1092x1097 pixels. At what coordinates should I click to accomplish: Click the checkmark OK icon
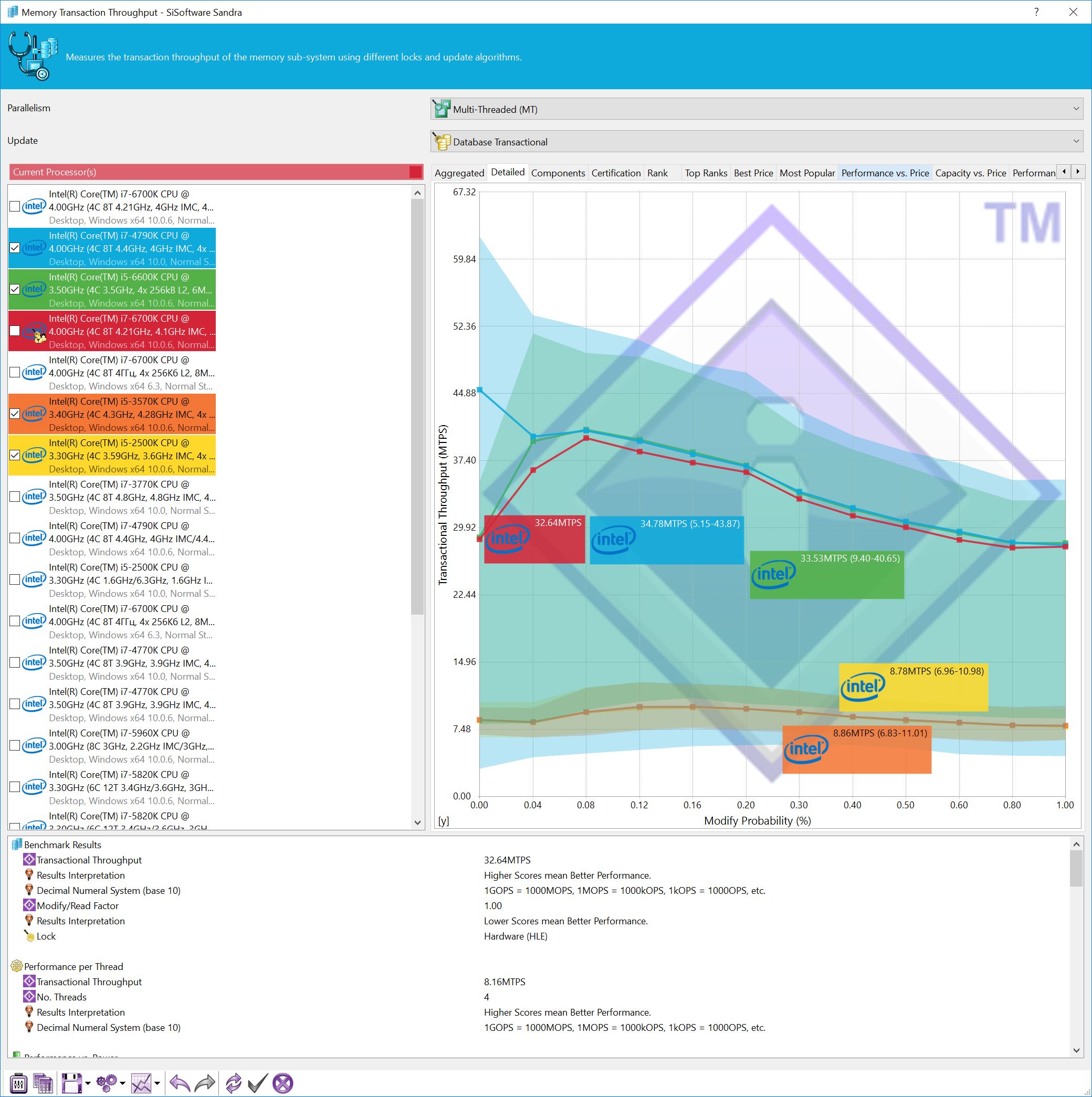coord(257,1083)
